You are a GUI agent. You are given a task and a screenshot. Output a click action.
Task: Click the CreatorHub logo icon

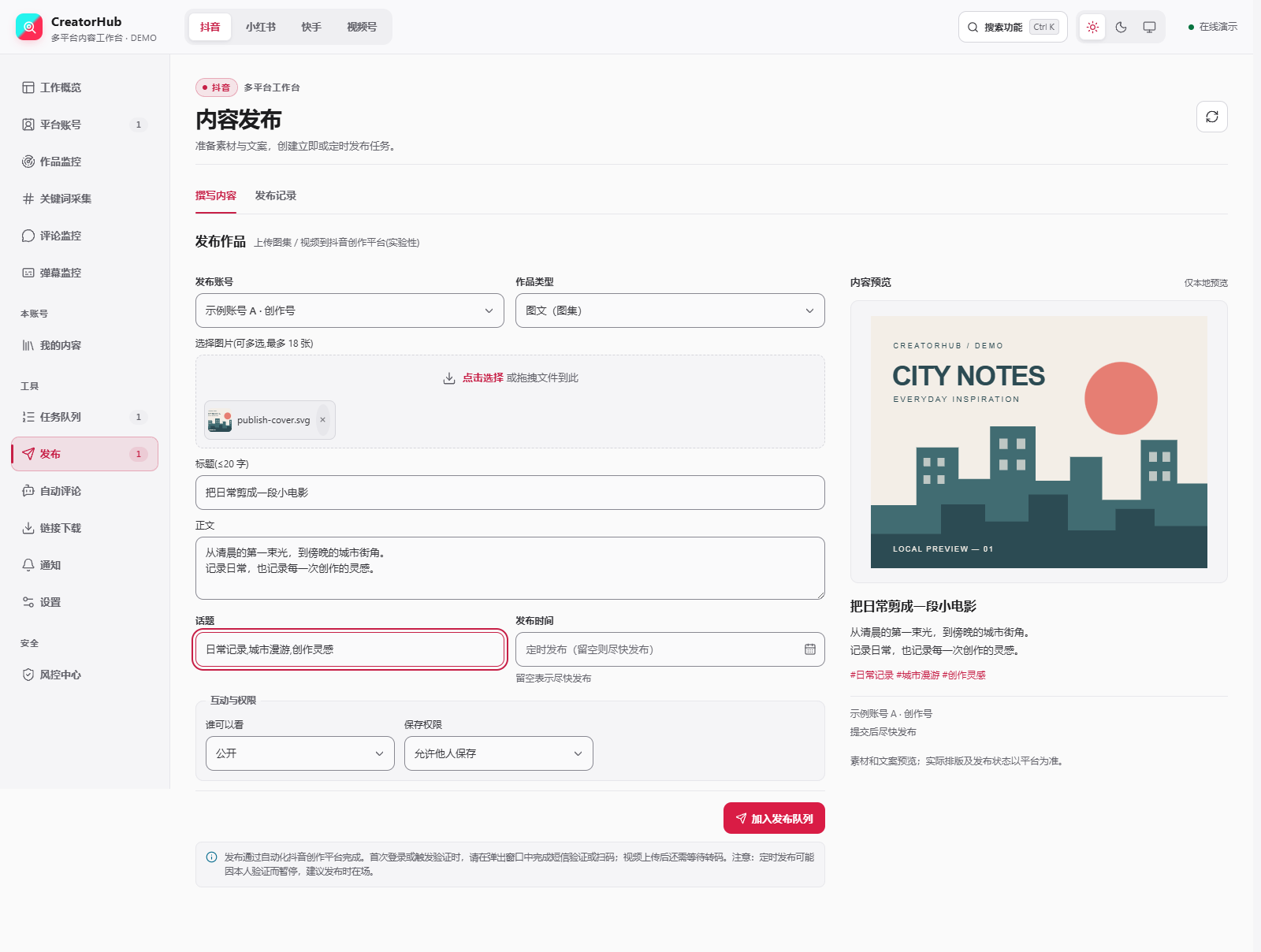click(x=29, y=27)
